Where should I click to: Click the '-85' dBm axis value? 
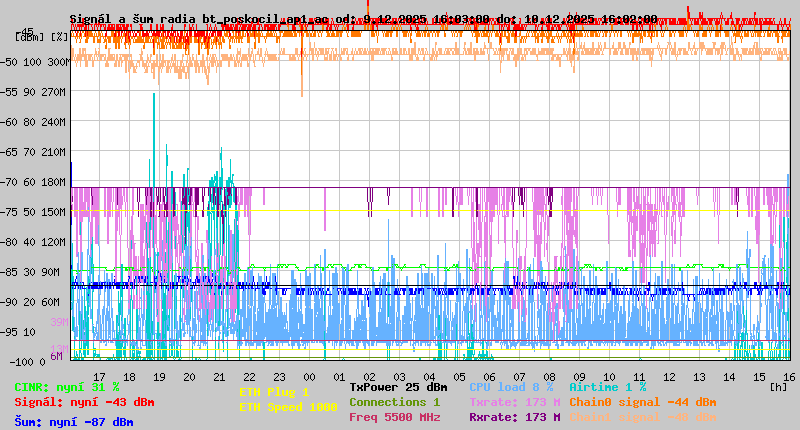coord(9,272)
